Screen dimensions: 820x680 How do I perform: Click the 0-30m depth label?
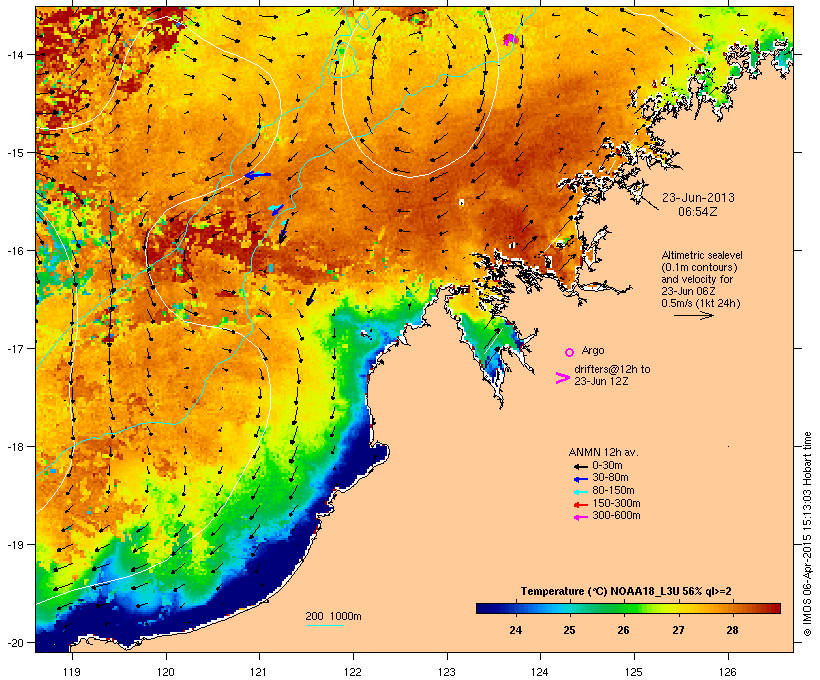tap(607, 466)
